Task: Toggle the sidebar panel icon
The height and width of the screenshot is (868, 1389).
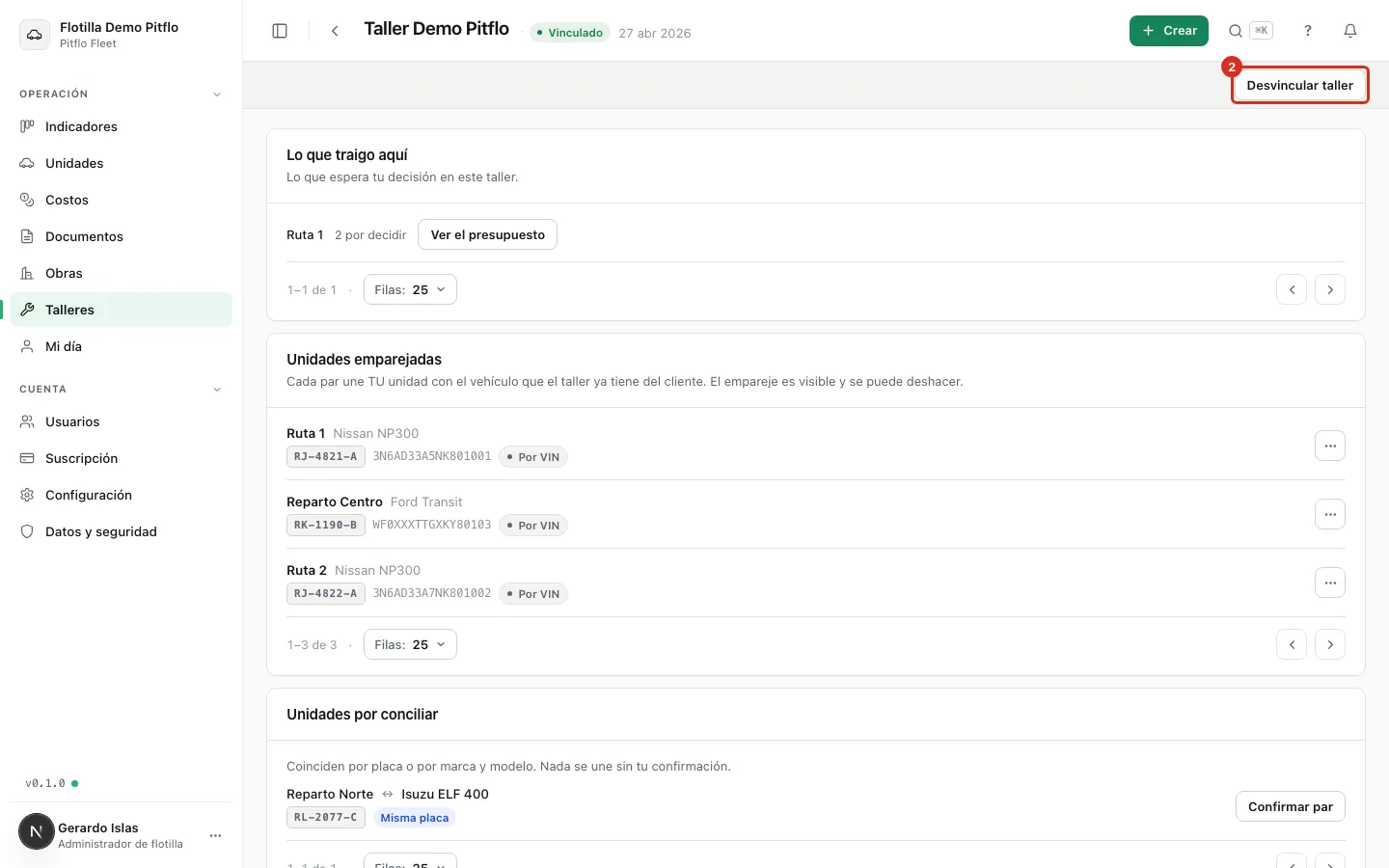Action: click(280, 31)
